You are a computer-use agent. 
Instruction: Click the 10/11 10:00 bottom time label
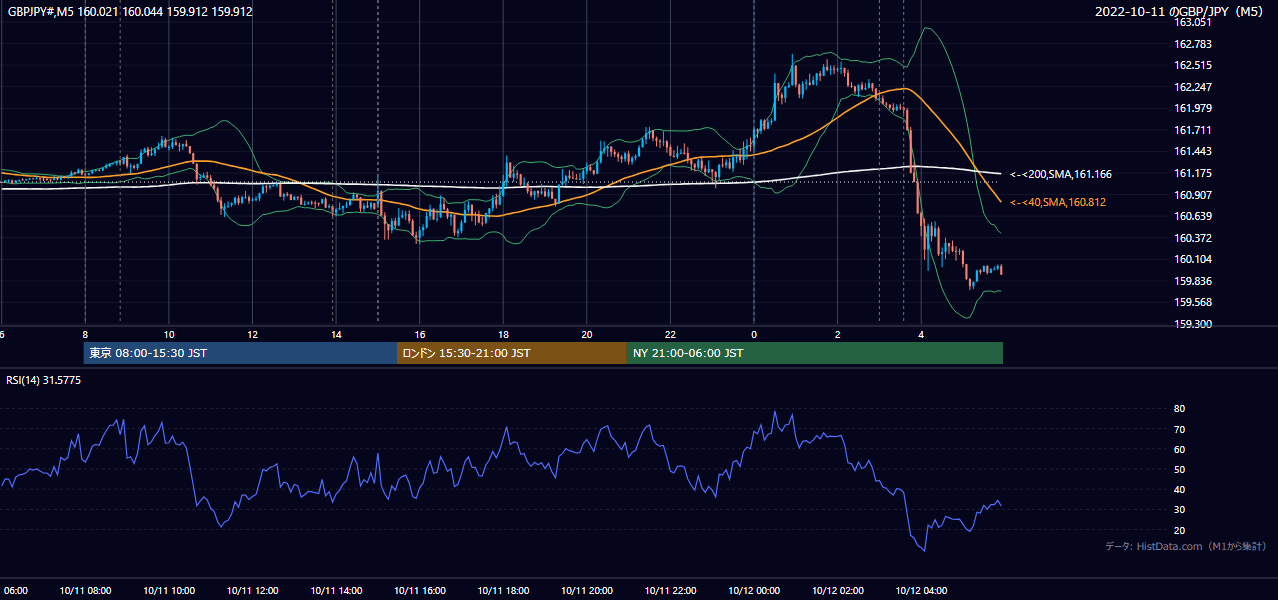coord(169,590)
